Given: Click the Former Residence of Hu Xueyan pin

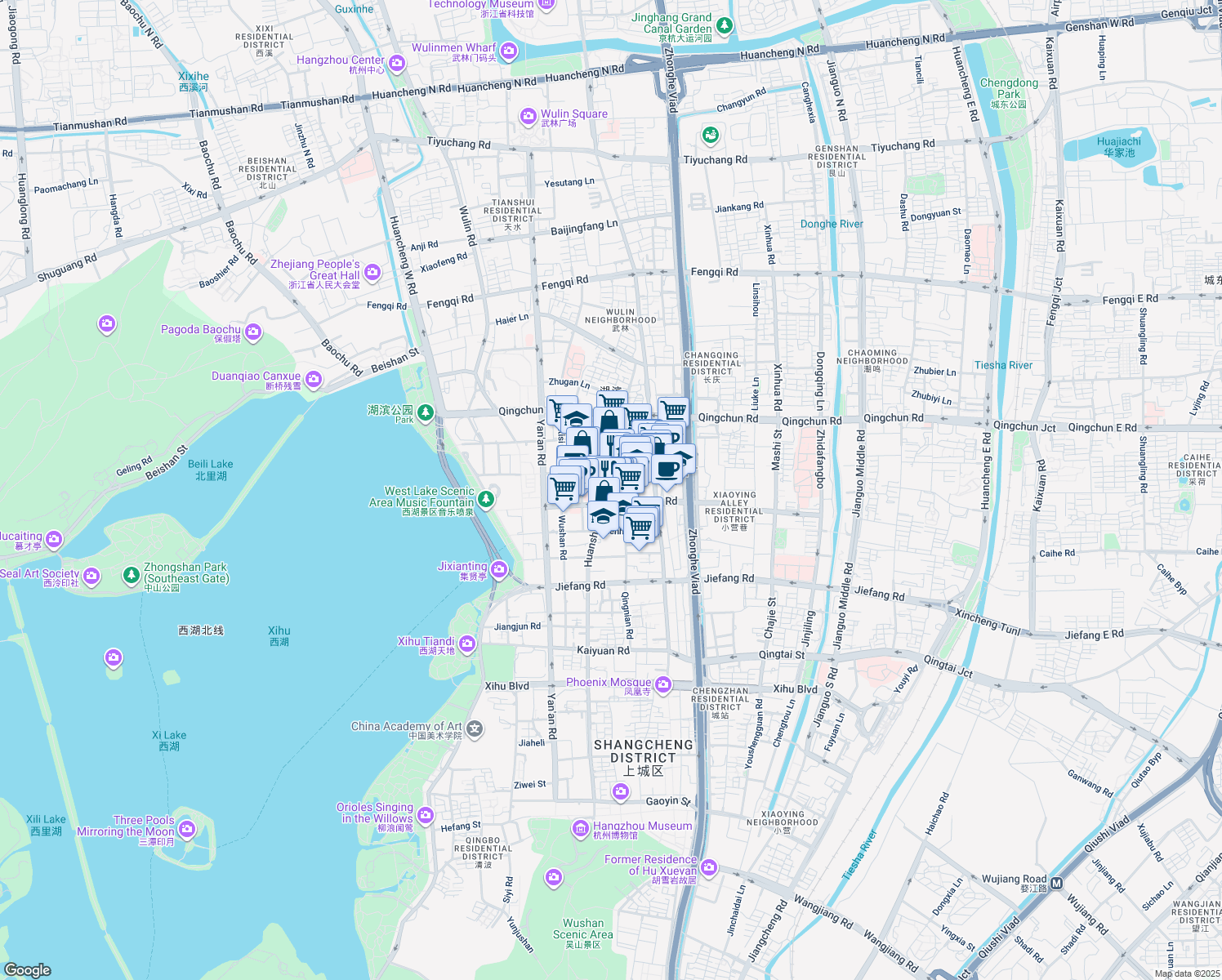Looking at the screenshot, I should (x=709, y=867).
